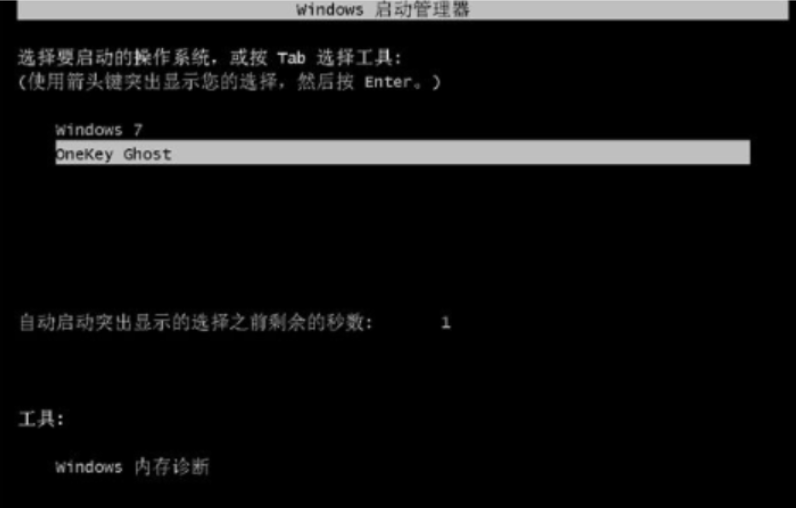The image size is (796, 508).
Task: Choose the highlighted OneKey Ghost entry
Action: coord(403,153)
